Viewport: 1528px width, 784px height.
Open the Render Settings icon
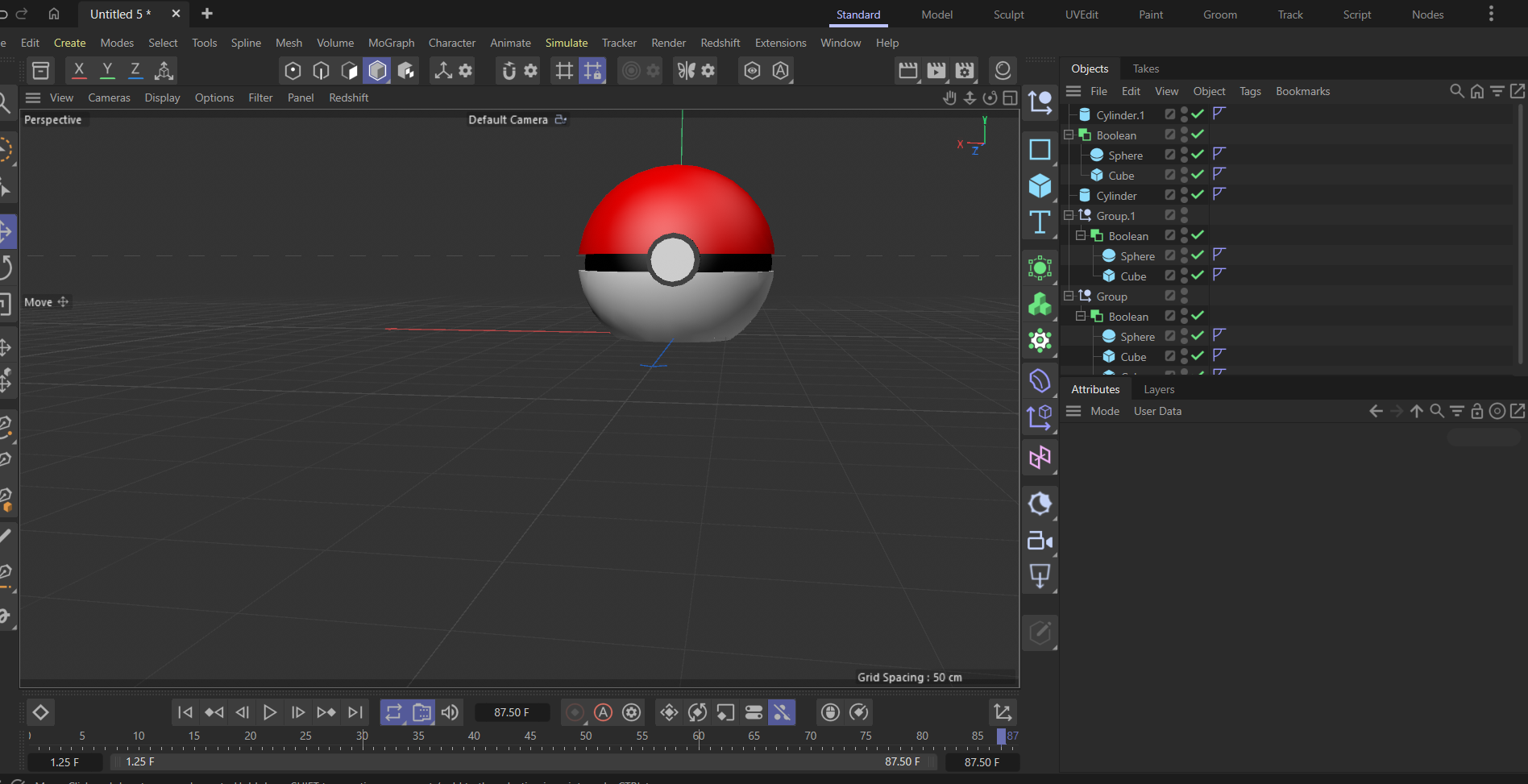964,71
